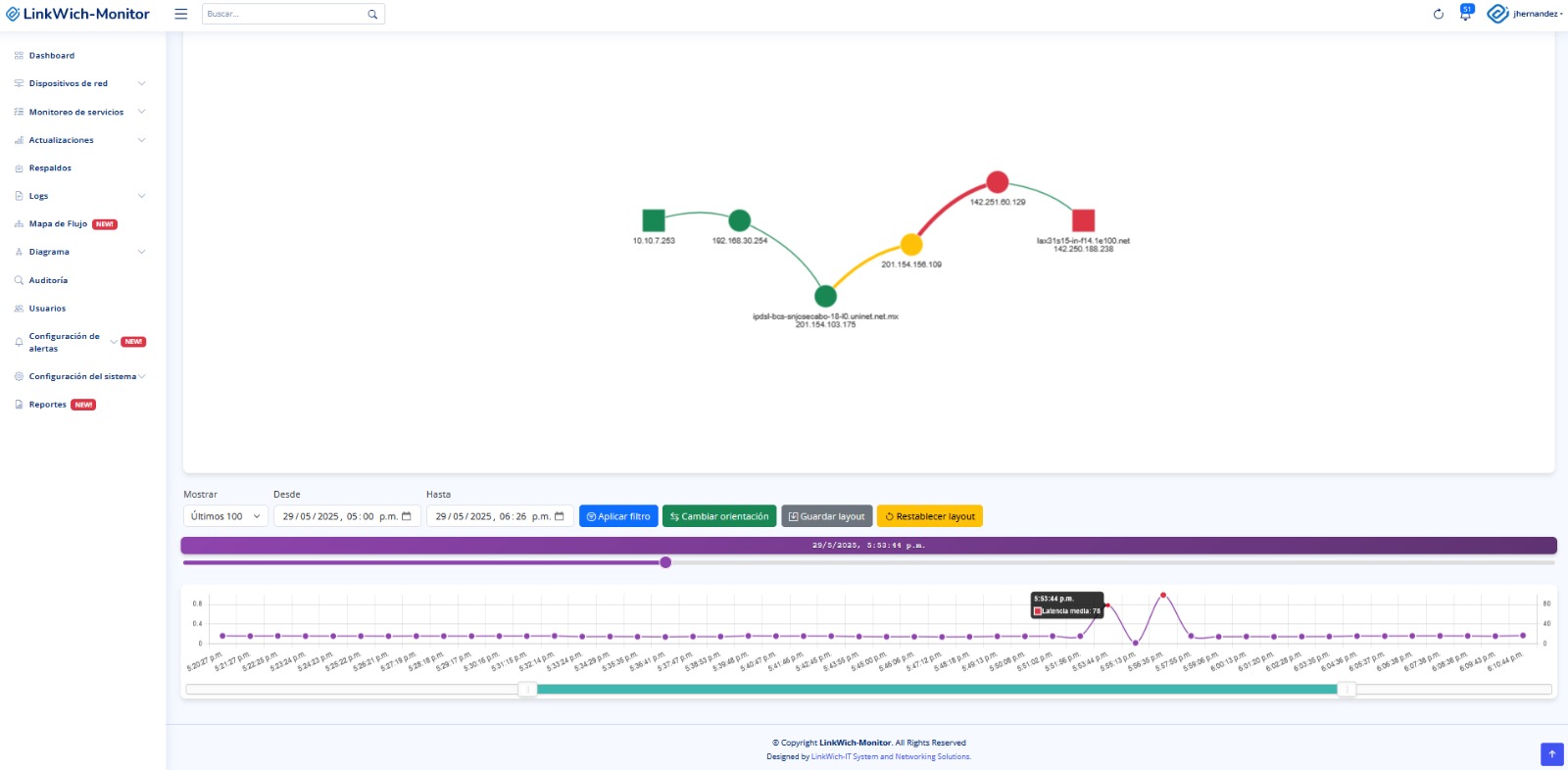Click the Aplicar filtro button
This screenshot has width=1568, height=770.
[x=618, y=516]
